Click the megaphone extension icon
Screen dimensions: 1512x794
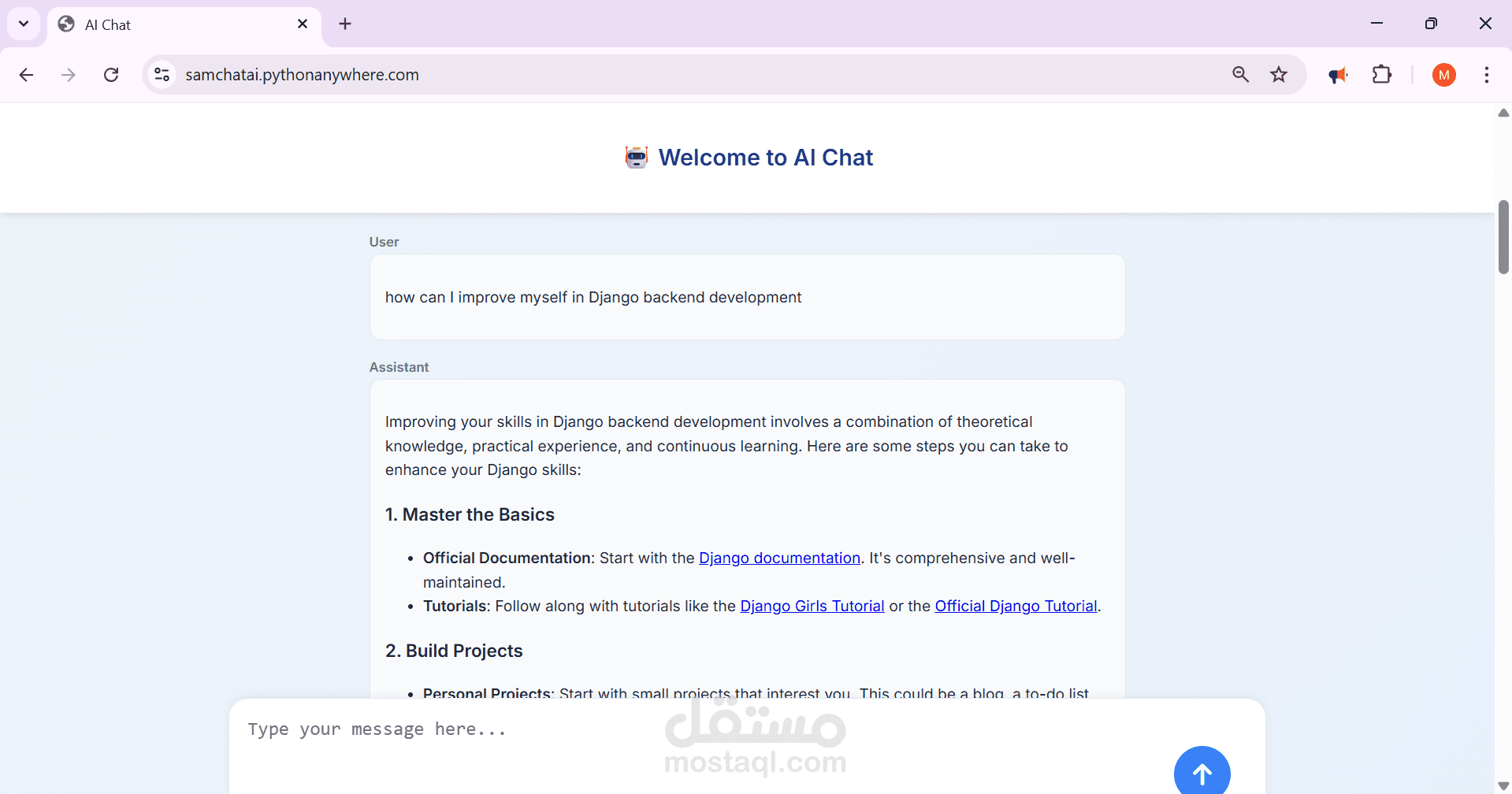(x=1338, y=75)
